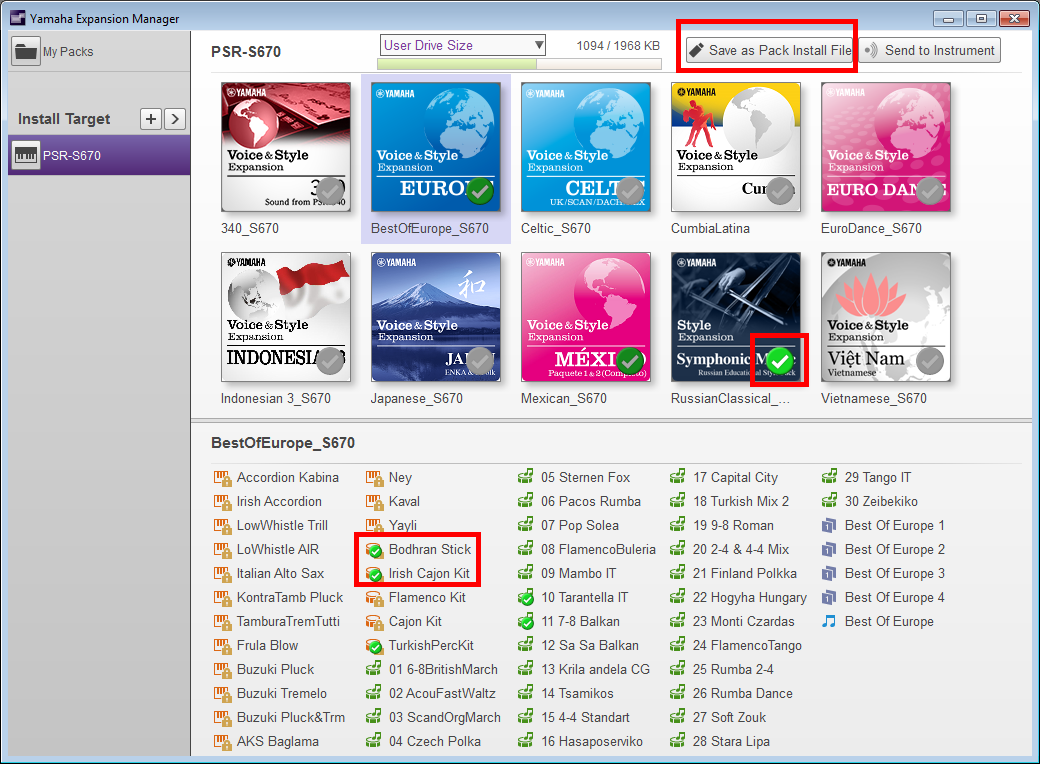Click the 17 Capital City style icon
Image resolution: width=1040 pixels, height=764 pixels.
click(x=678, y=478)
